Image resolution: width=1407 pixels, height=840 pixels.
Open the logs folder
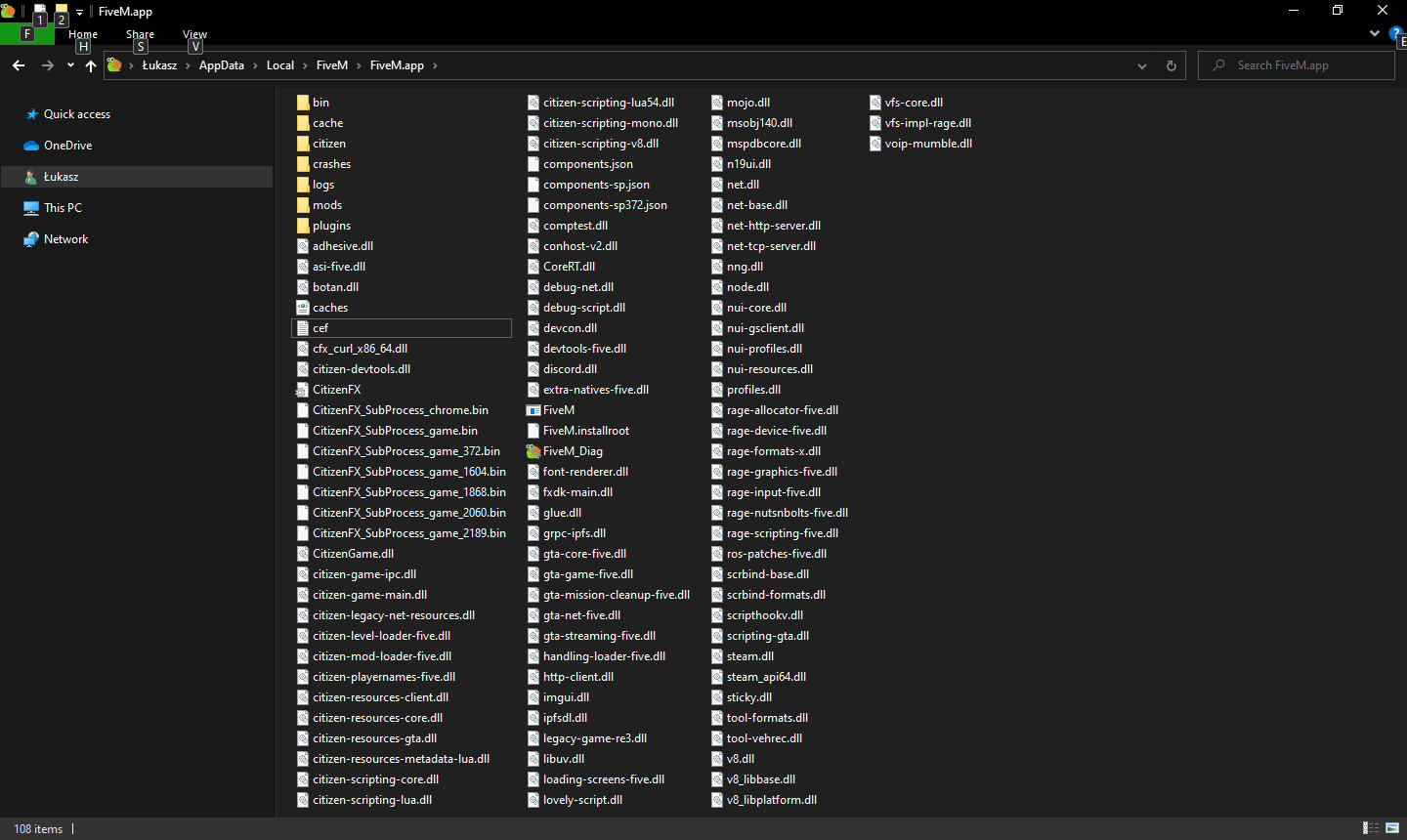316,185
